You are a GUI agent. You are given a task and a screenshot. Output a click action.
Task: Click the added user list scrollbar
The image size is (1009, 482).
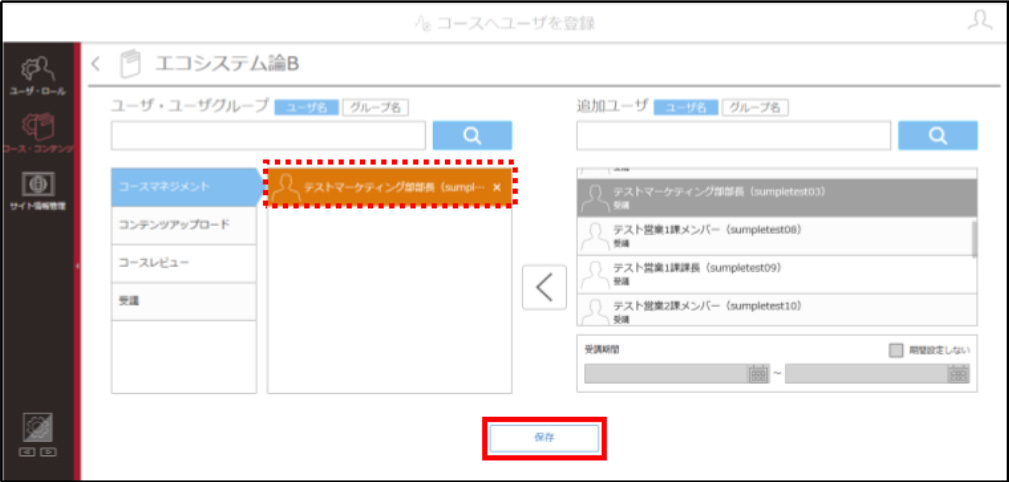click(974, 239)
